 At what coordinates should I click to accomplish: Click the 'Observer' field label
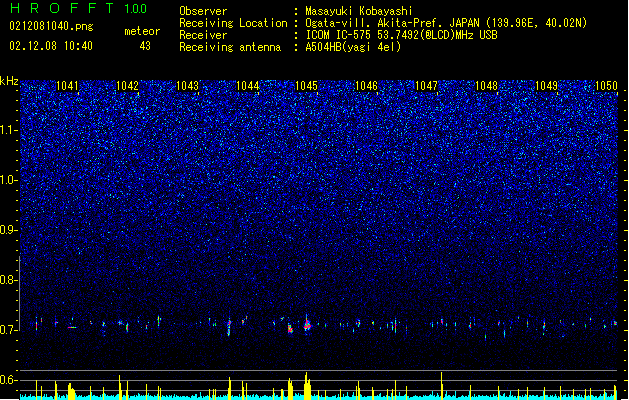pos(203,11)
